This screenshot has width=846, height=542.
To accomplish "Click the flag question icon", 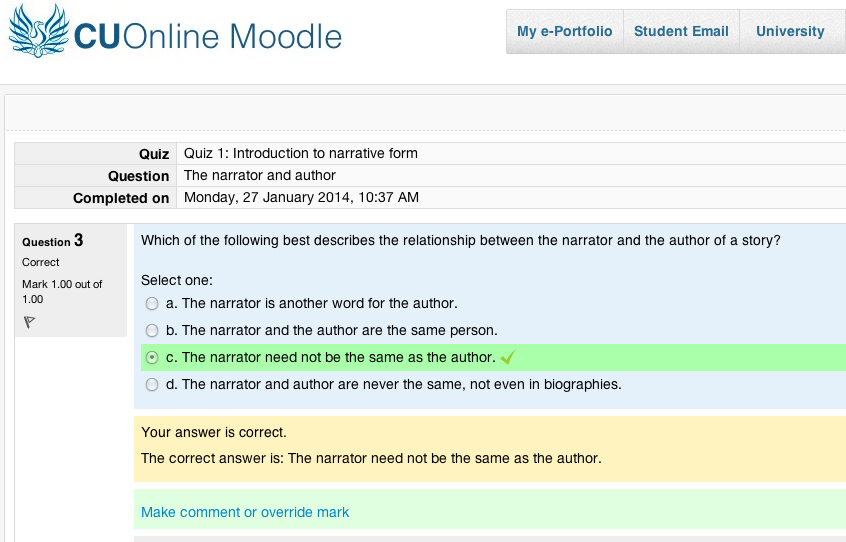I will point(29,322).
